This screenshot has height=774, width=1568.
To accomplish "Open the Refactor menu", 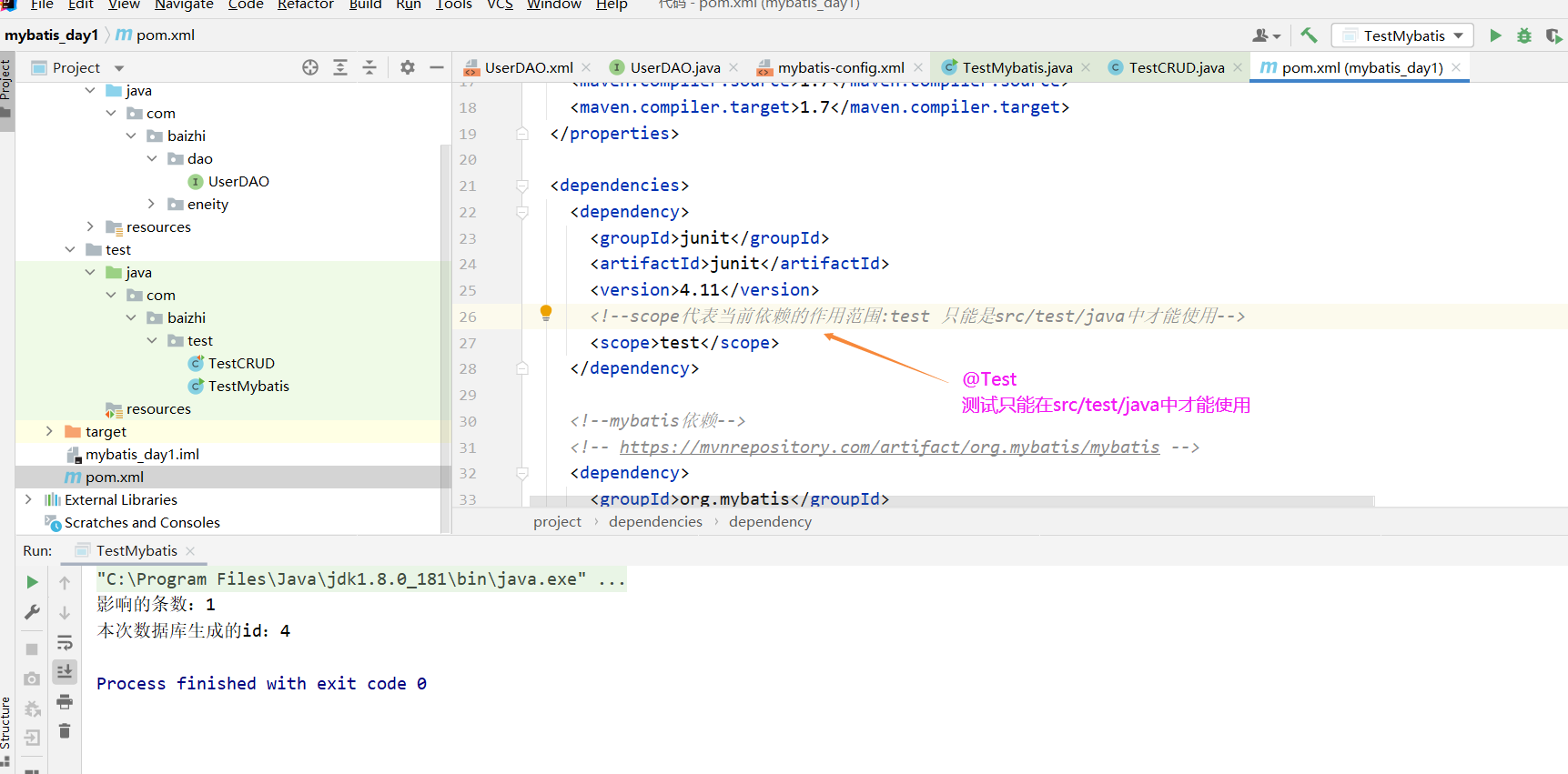I will pyautogui.click(x=306, y=5).
